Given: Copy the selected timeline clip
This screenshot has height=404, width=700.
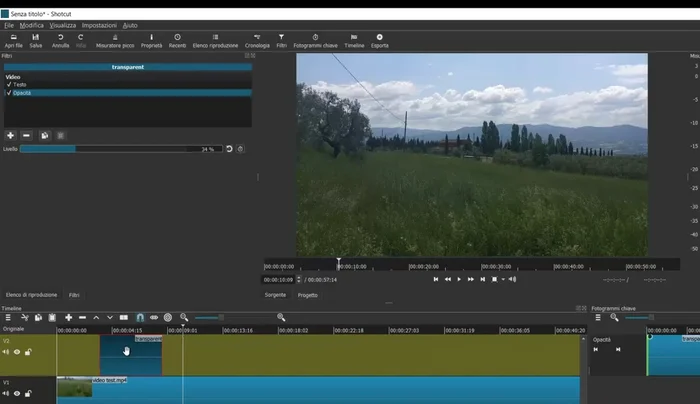Looking at the screenshot, I should [38, 317].
